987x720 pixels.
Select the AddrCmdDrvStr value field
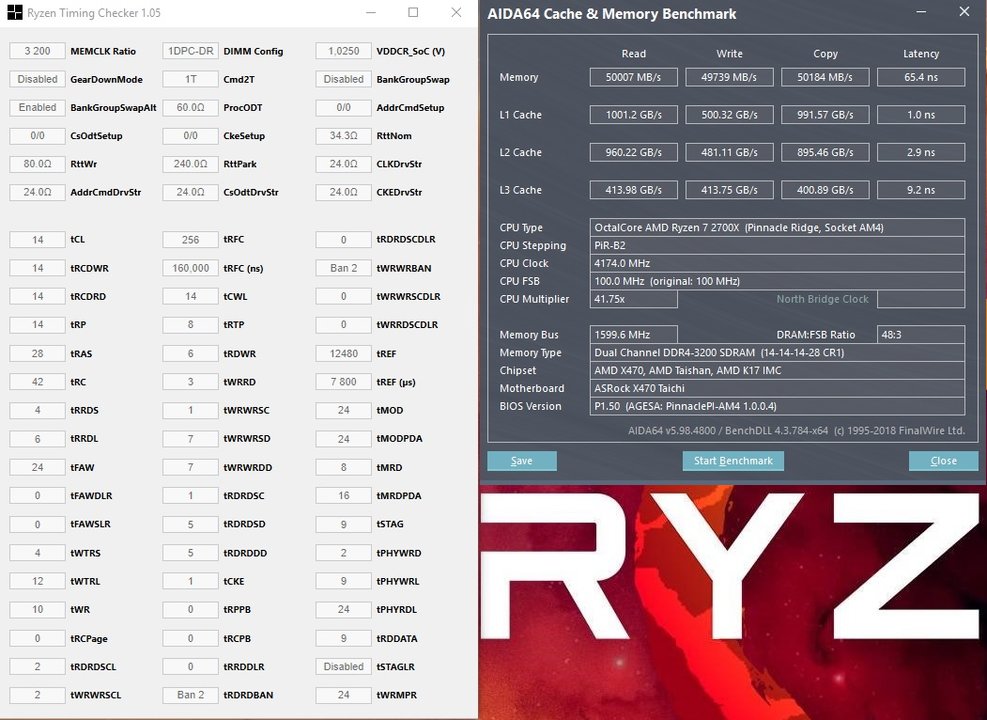pyautogui.click(x=37, y=193)
